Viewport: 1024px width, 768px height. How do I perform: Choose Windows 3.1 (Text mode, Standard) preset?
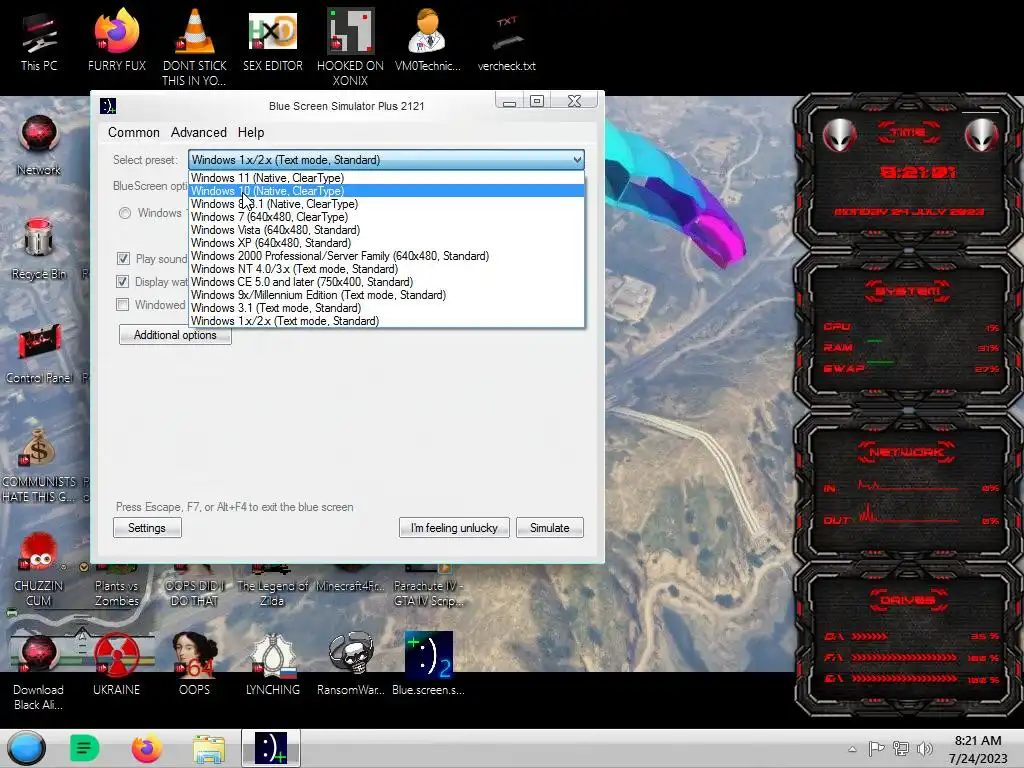386,308
